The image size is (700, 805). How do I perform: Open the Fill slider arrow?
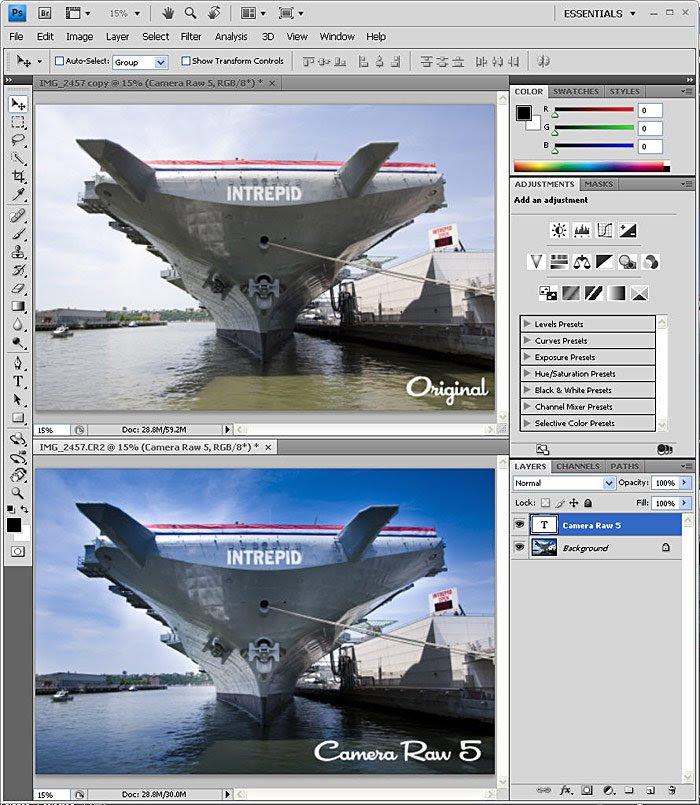[685, 503]
